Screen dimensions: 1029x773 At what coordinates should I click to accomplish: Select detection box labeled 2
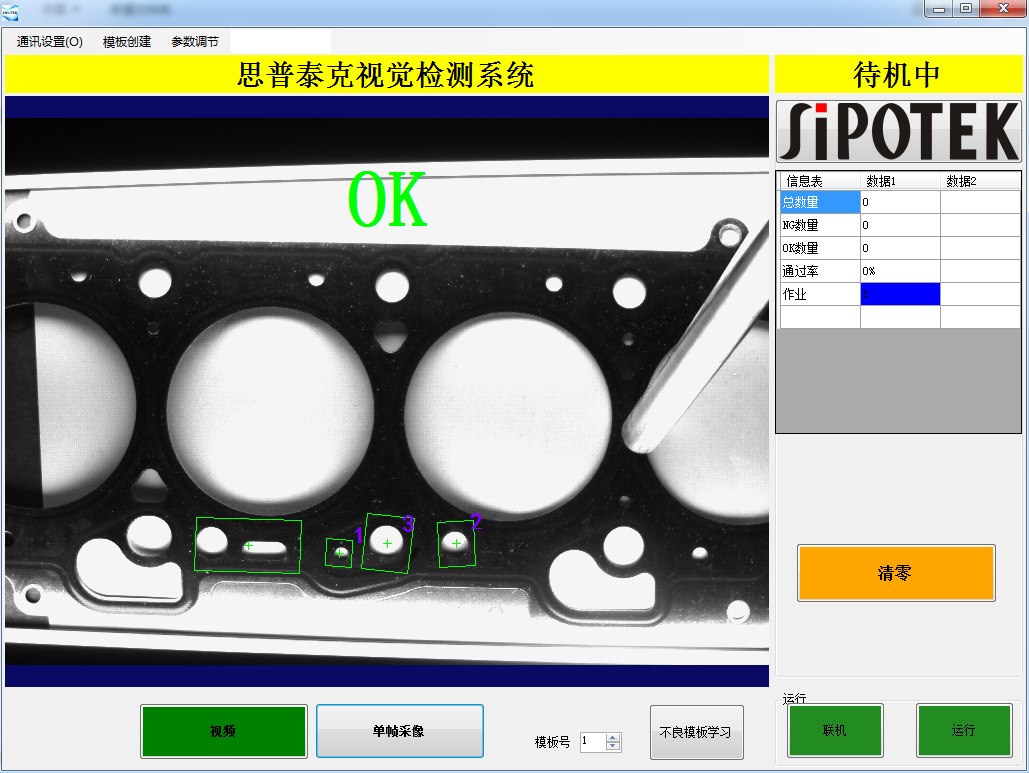pyautogui.click(x=456, y=543)
